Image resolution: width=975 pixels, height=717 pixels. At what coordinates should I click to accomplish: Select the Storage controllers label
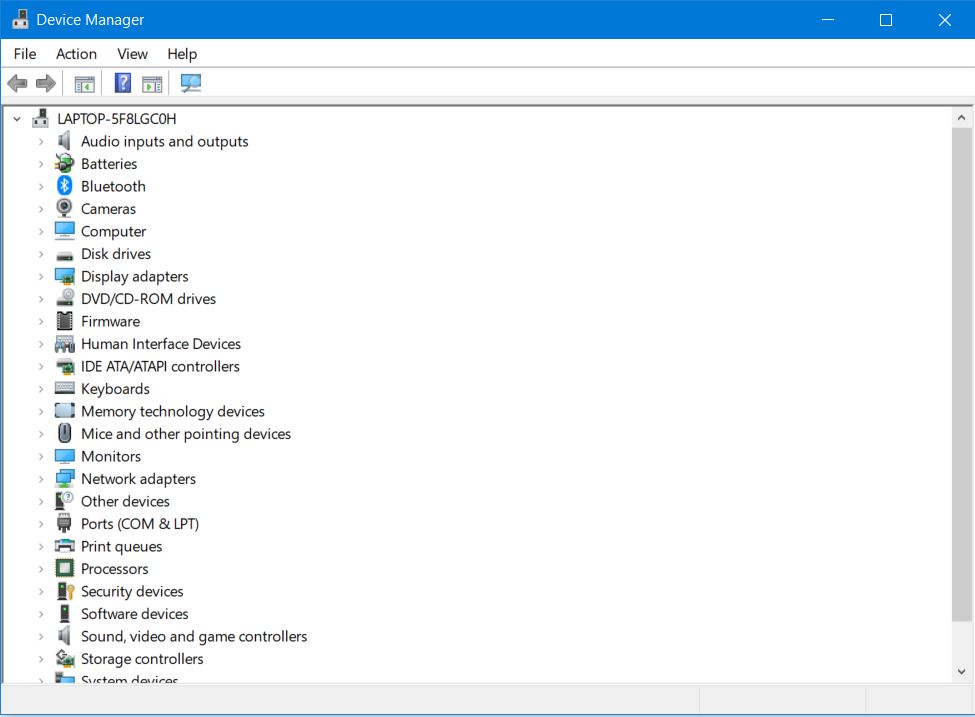[142, 659]
